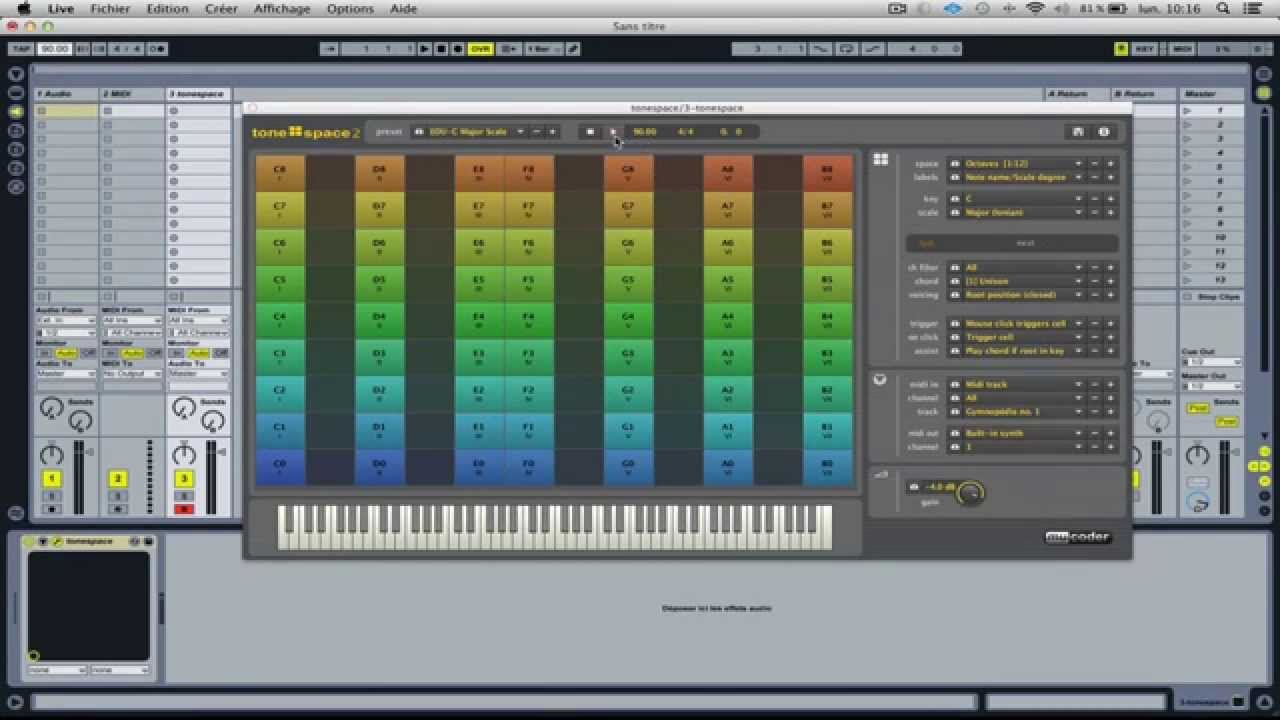Image resolution: width=1280 pixels, height=720 pixels.
Task: Open the scale dropdown Major (Ionian)
Action: [1023, 212]
